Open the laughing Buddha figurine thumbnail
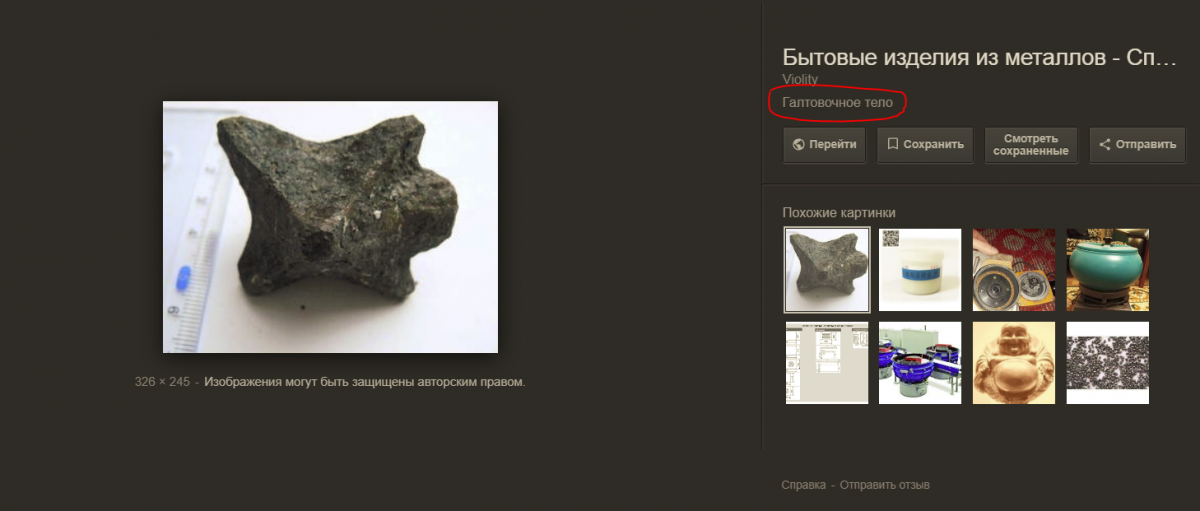This screenshot has height=511, width=1200. click(1014, 362)
